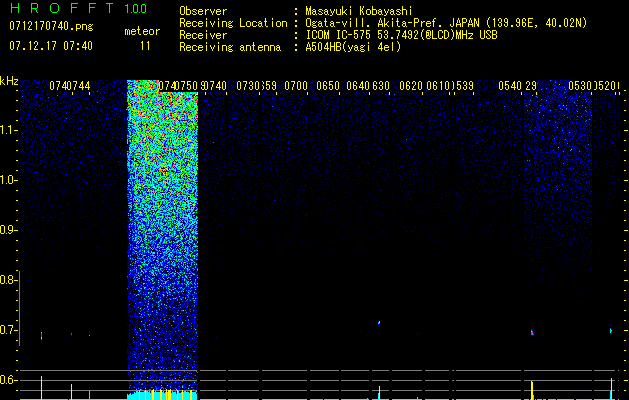The height and width of the screenshot is (400, 629).
Task: Click the timestamp 07.12.17 07:40
Action: [x=51, y=46]
